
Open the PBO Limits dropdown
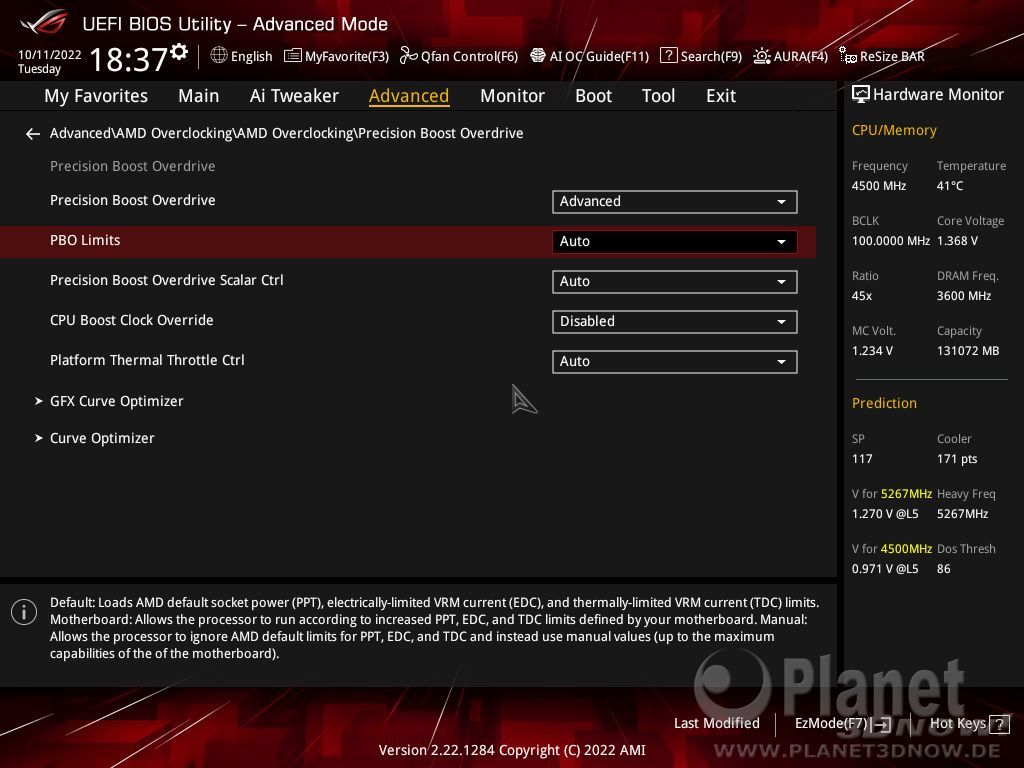pos(675,242)
